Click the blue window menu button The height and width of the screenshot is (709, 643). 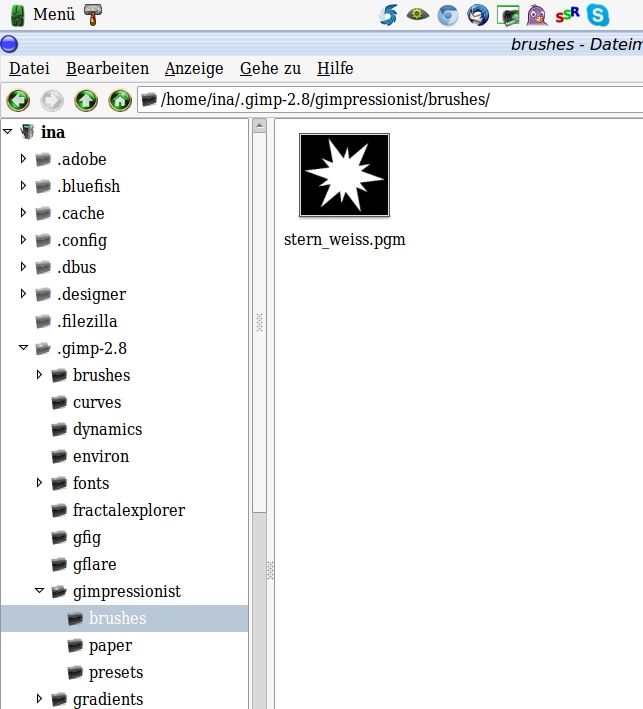coord(9,44)
